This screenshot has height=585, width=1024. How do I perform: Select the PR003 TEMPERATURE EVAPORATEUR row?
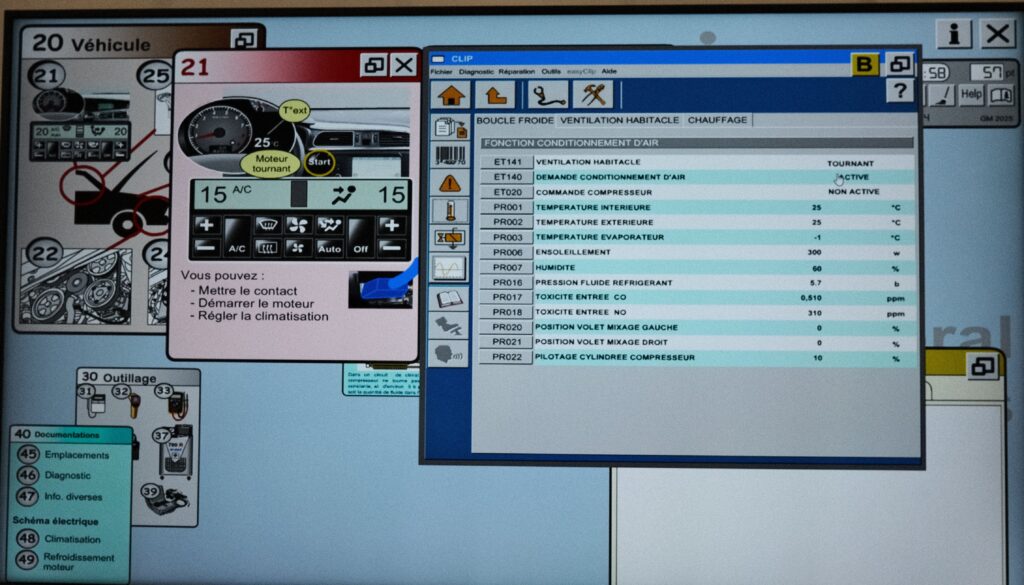[696, 237]
